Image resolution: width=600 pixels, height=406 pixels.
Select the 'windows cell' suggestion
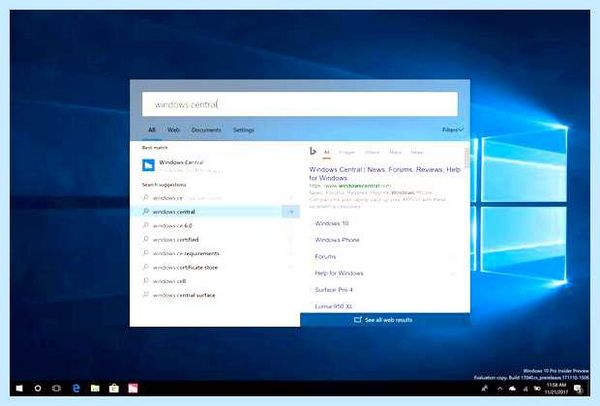(x=215, y=281)
